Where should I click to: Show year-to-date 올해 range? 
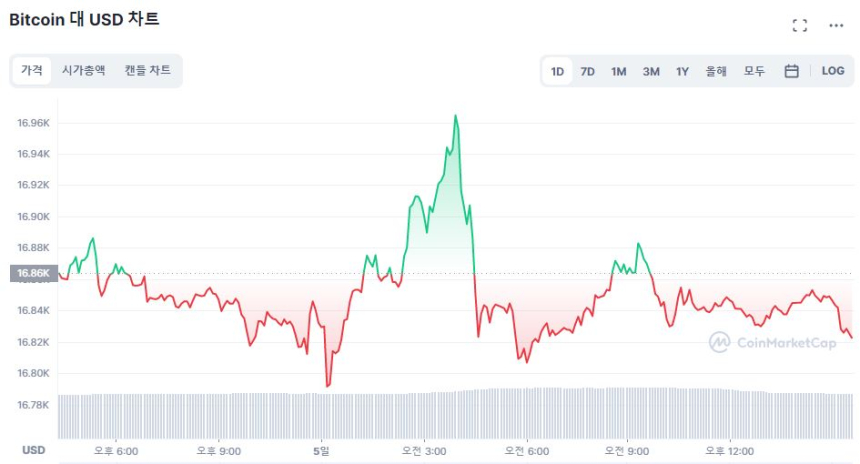716,71
